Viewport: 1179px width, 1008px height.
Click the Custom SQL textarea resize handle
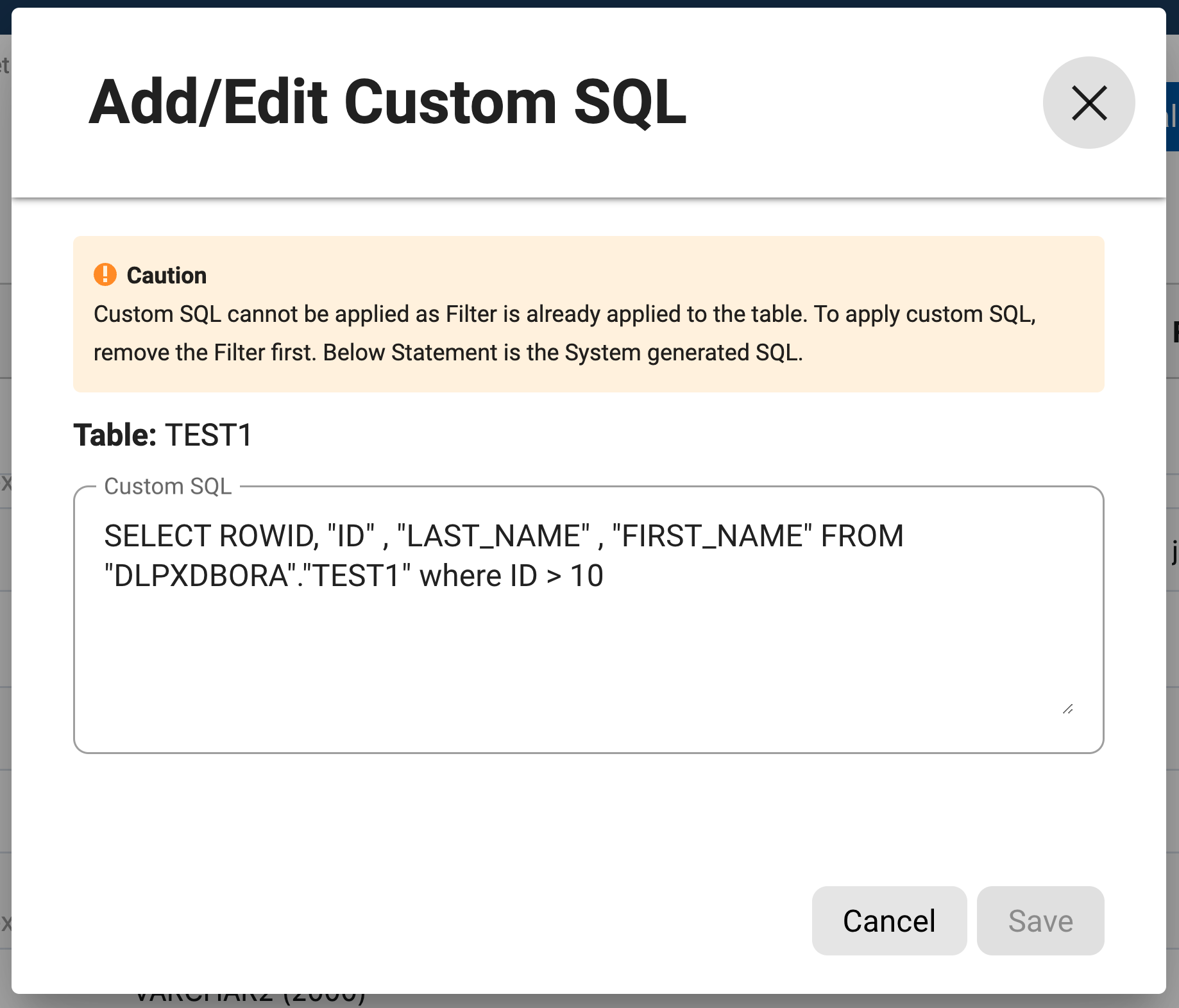[x=1067, y=709]
